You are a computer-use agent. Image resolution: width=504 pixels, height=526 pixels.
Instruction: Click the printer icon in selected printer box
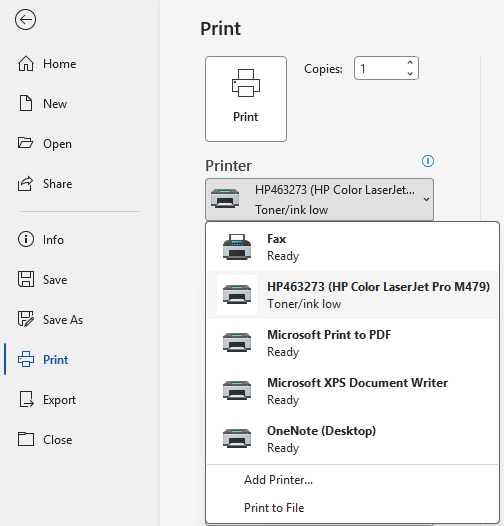(225, 199)
